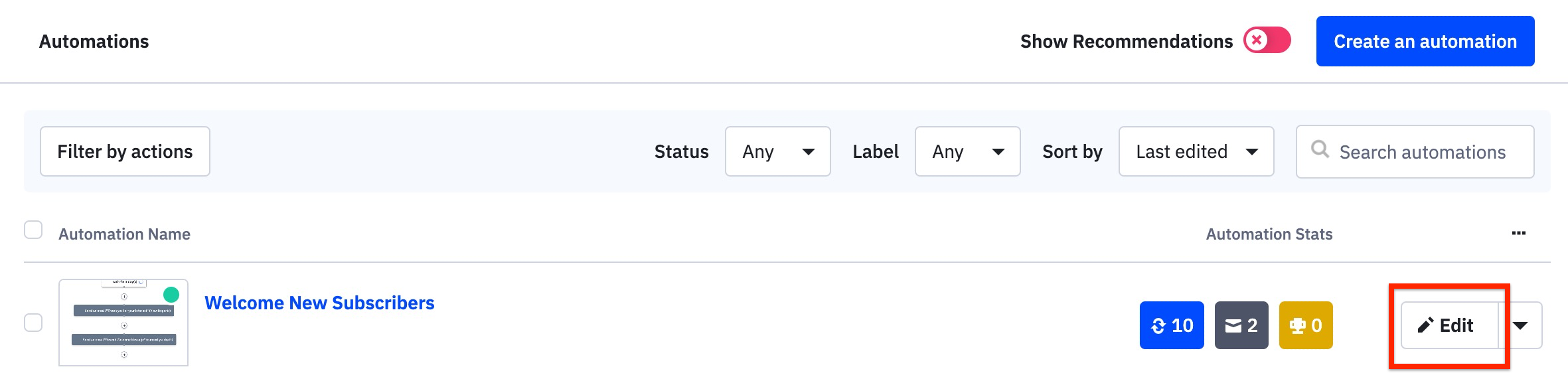The height and width of the screenshot is (381, 1568).
Task: Check the select-all automations checkbox
Action: 33,230
